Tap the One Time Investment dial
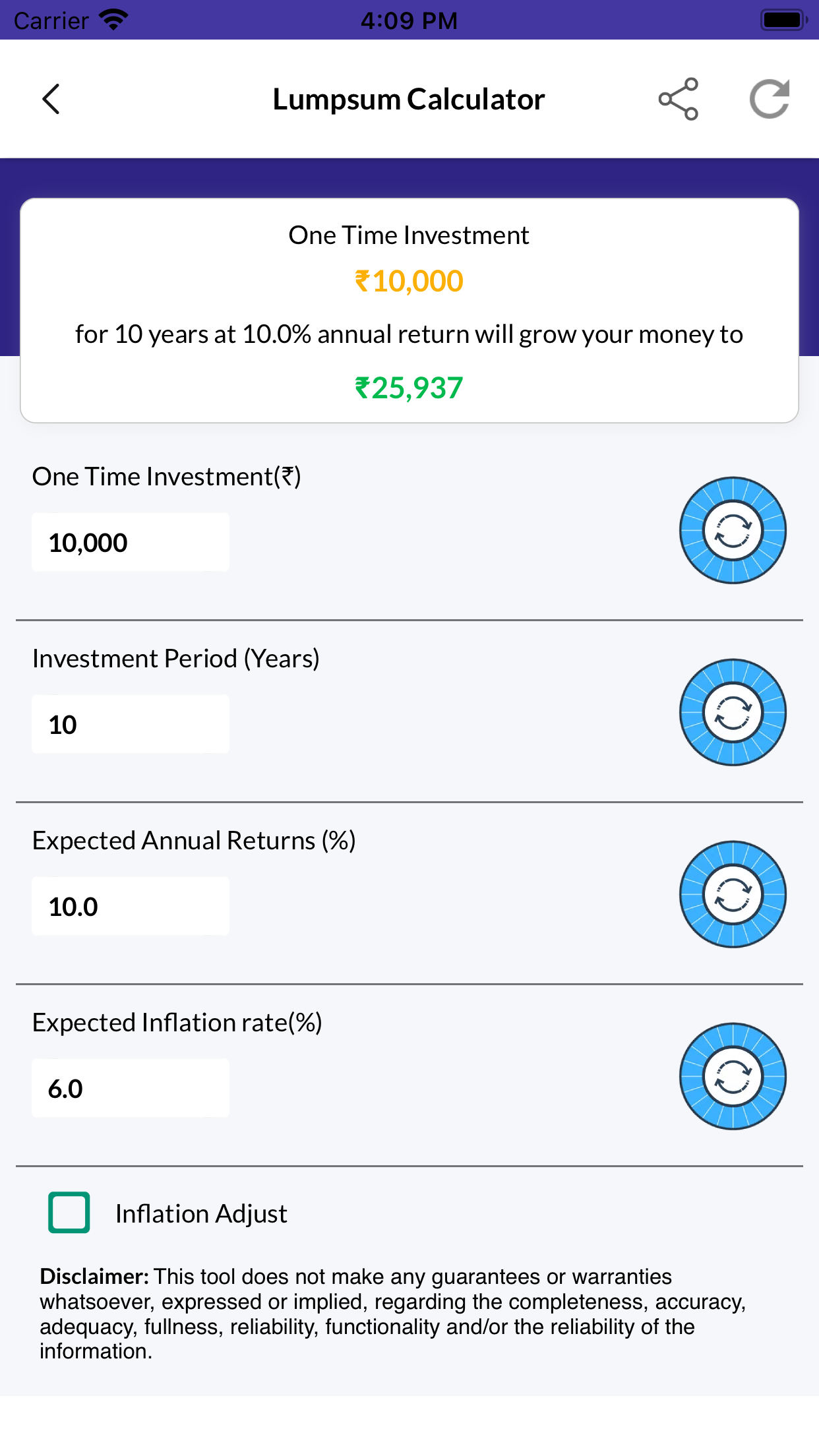Viewport: 819px width, 1456px height. [x=733, y=530]
